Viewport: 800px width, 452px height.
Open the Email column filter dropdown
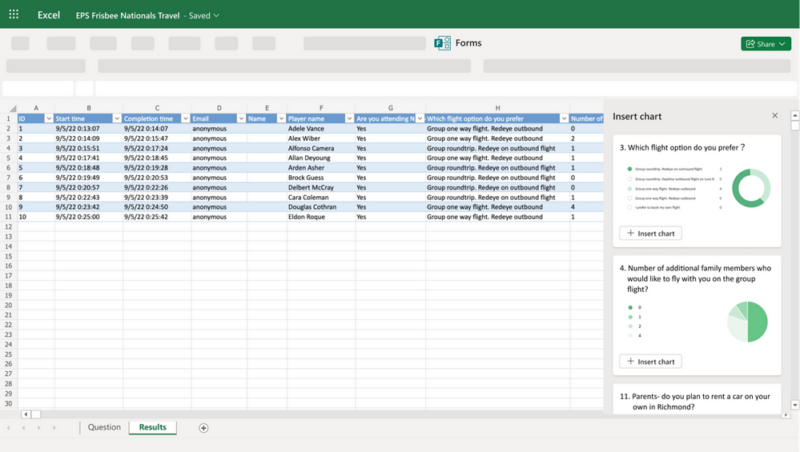pos(241,118)
